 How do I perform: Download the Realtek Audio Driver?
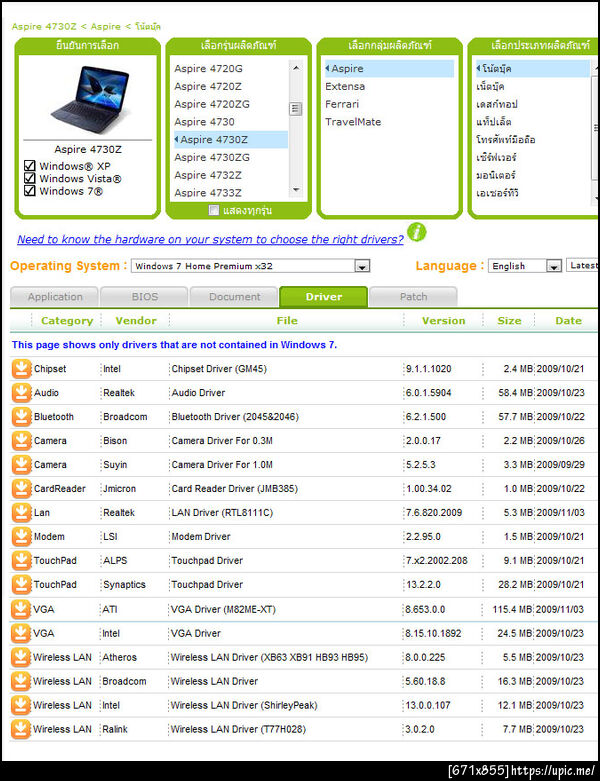click(21, 393)
